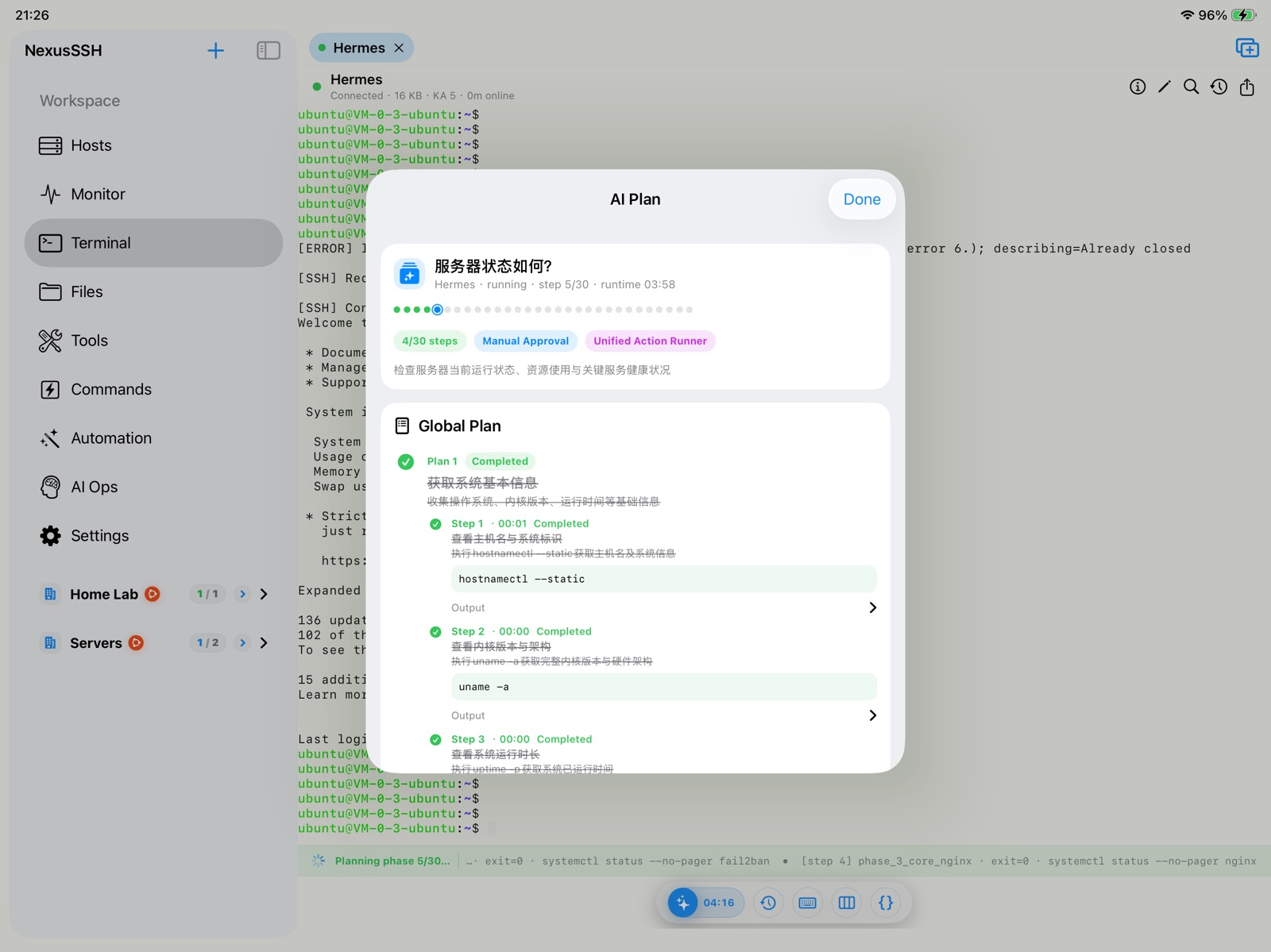Image resolution: width=1271 pixels, height=952 pixels.
Task: Click the hostnamectl --static command box
Action: [x=664, y=579]
